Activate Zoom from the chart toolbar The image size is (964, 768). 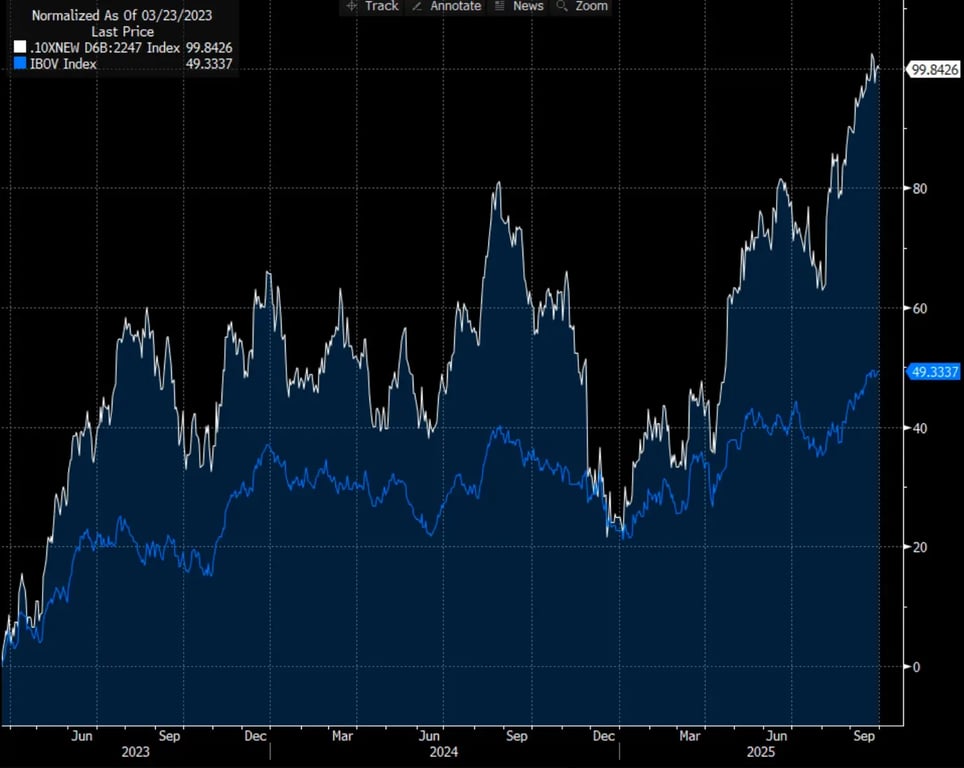[x=591, y=6]
